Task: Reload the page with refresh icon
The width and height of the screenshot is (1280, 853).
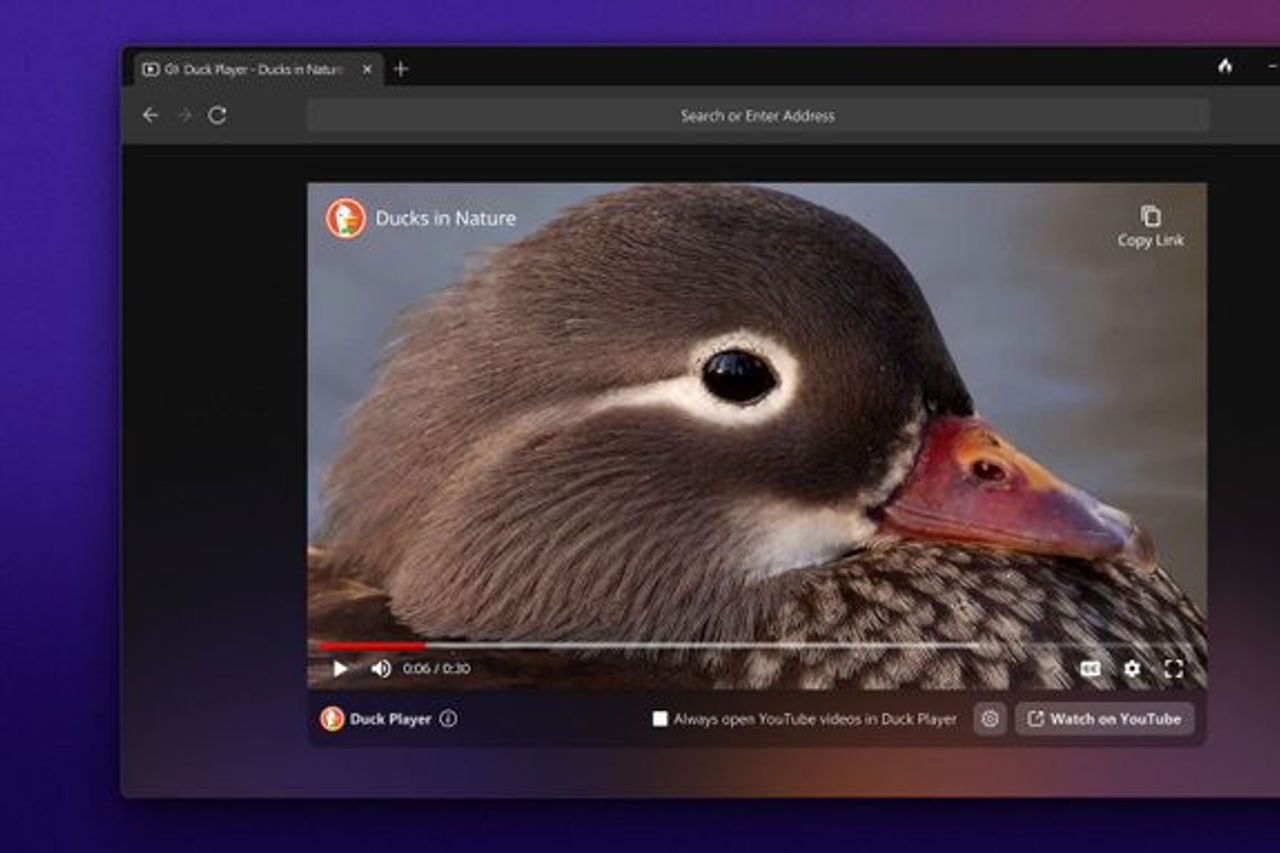Action: 217,115
